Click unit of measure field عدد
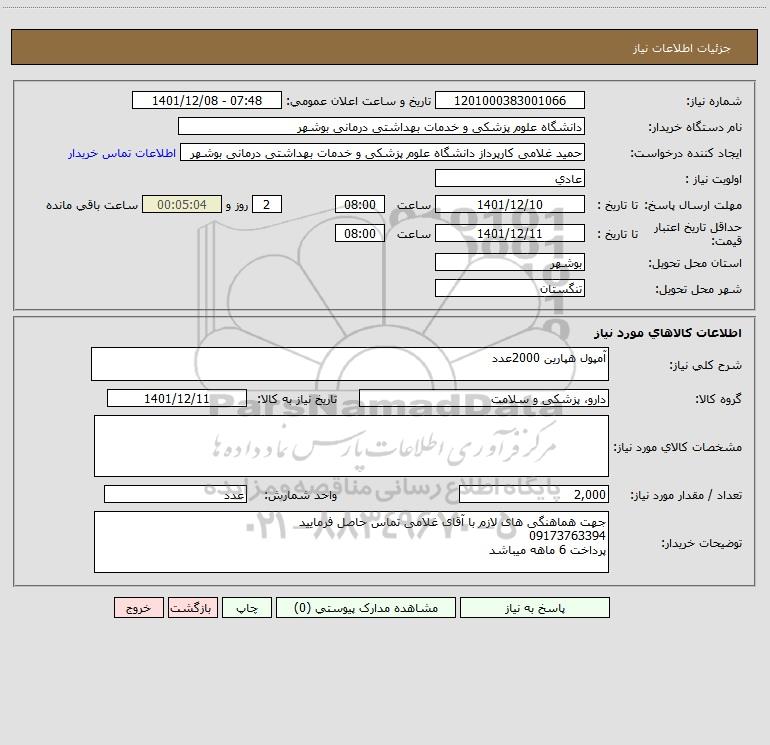The height and width of the screenshot is (745, 770). (175, 494)
